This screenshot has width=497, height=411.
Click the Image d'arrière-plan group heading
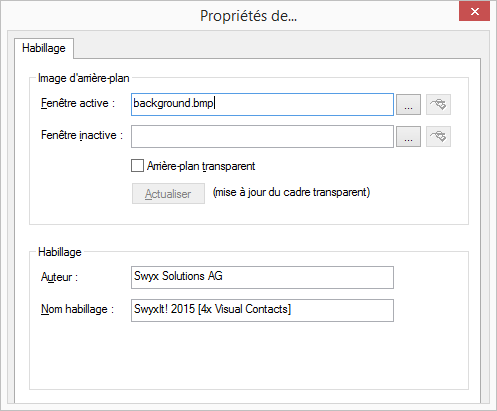(83, 78)
